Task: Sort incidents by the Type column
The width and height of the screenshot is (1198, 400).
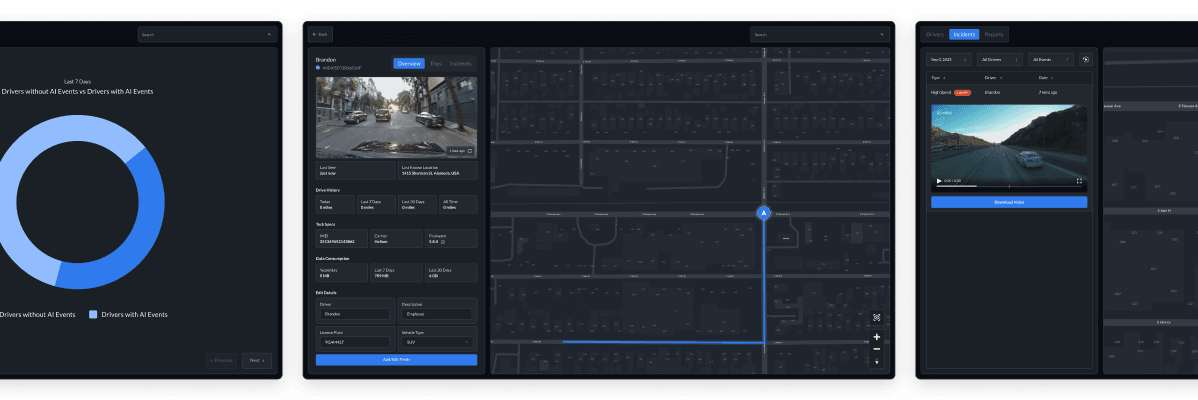Action: [937, 78]
